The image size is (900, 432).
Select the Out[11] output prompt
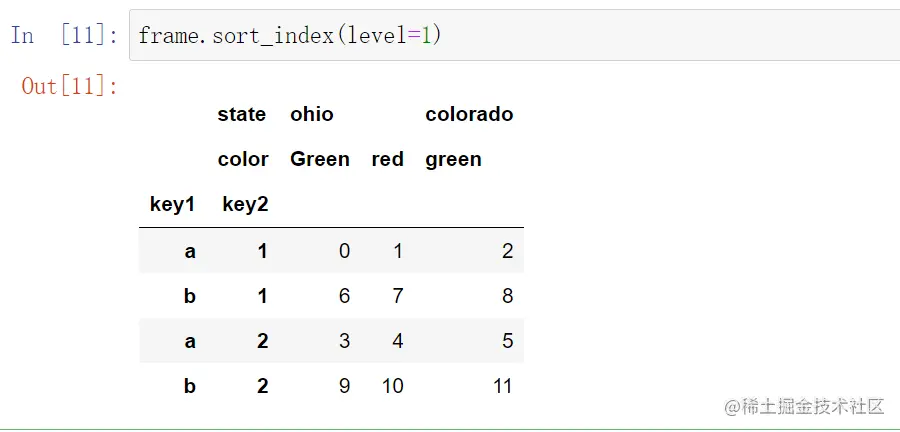[x=69, y=87]
